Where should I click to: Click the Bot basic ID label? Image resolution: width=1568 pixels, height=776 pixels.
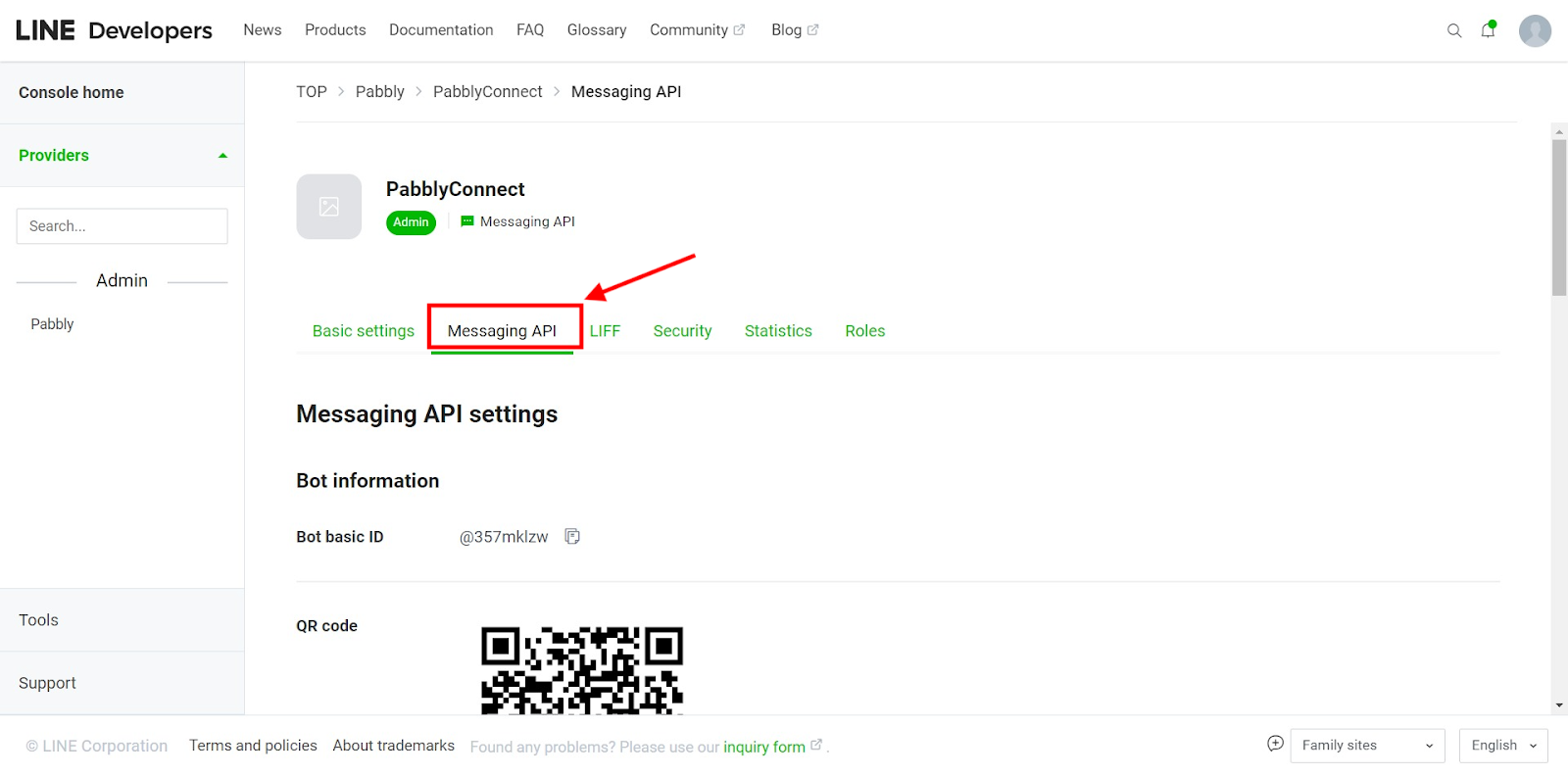[340, 537]
